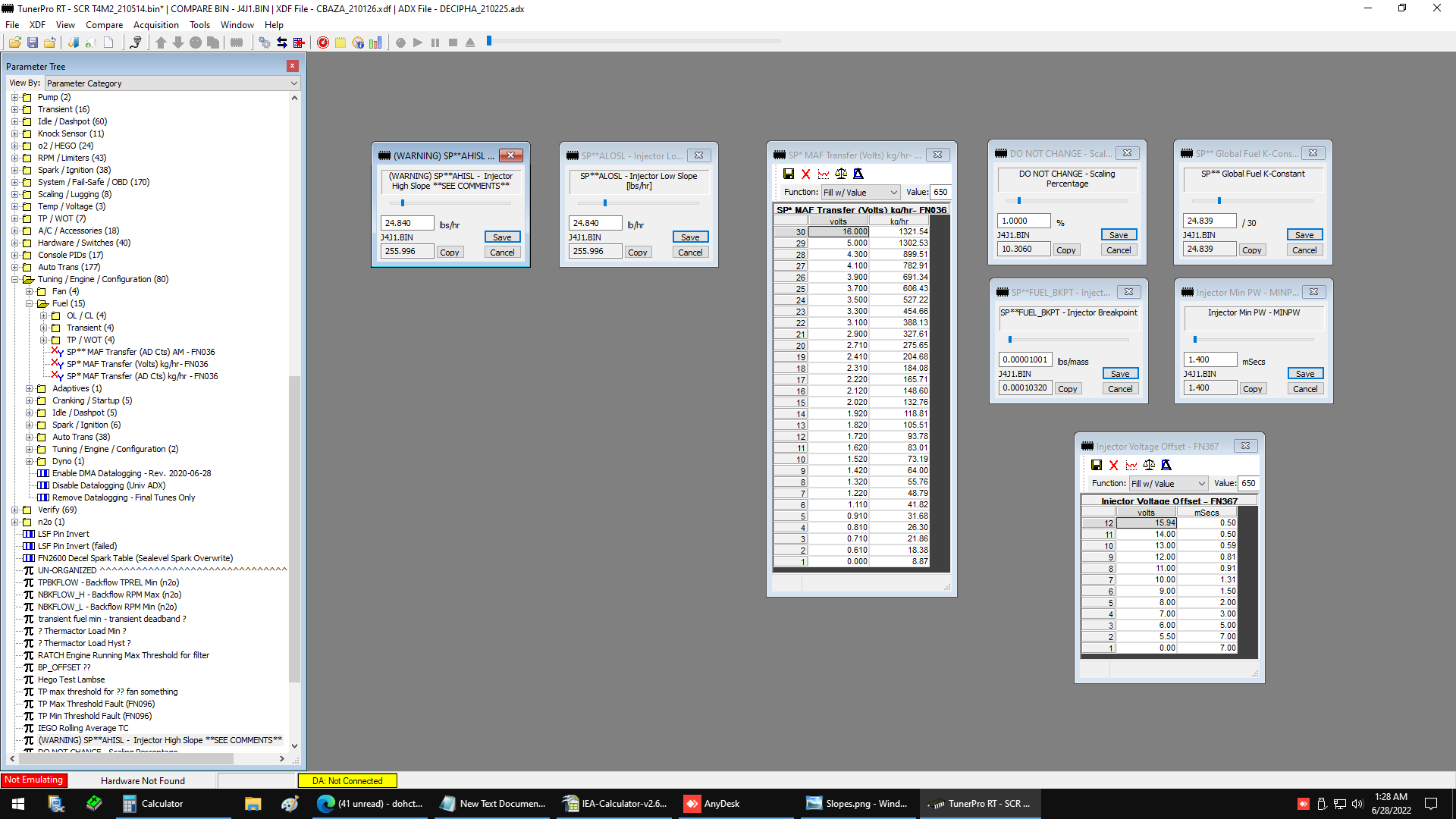Open the Parameter Category view-by dropdown
This screenshot has width=1456, height=819.
point(172,83)
